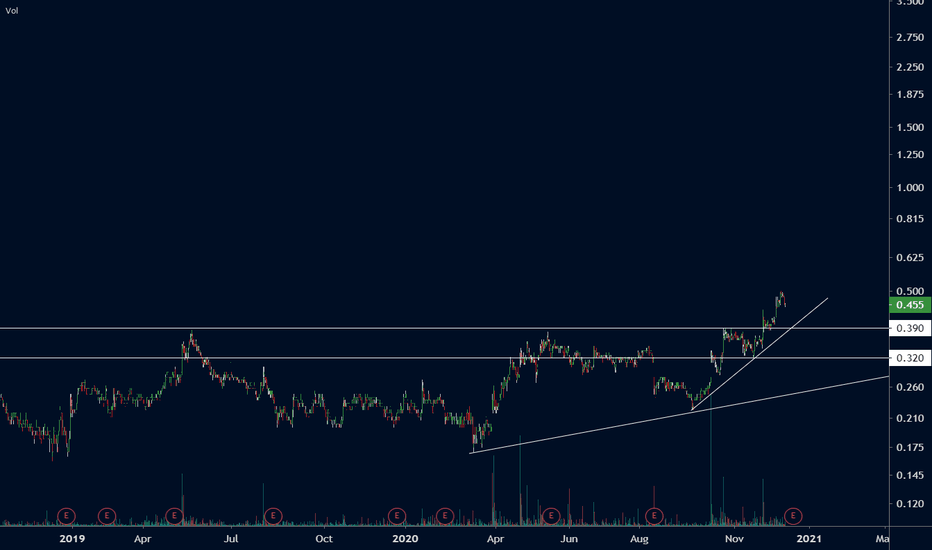Select the earnings marker just after Apr 2019
The image size is (932, 550).
(174, 516)
